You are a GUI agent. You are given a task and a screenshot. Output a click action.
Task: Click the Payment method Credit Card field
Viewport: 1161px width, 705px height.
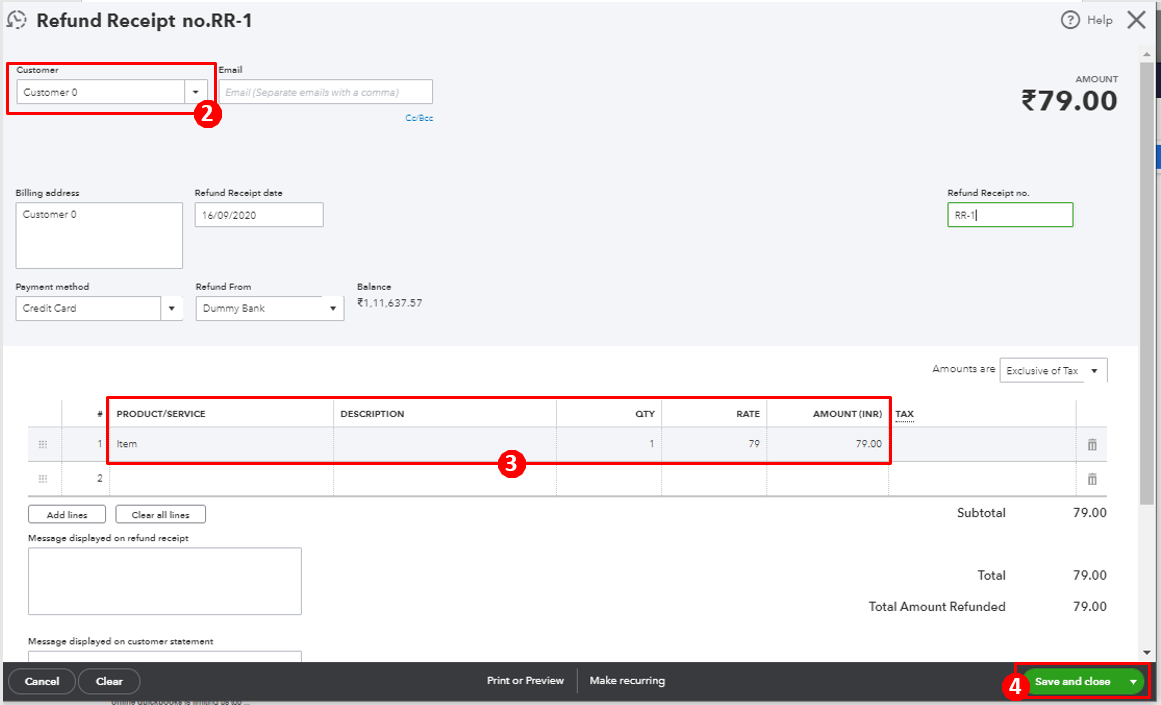[88, 308]
